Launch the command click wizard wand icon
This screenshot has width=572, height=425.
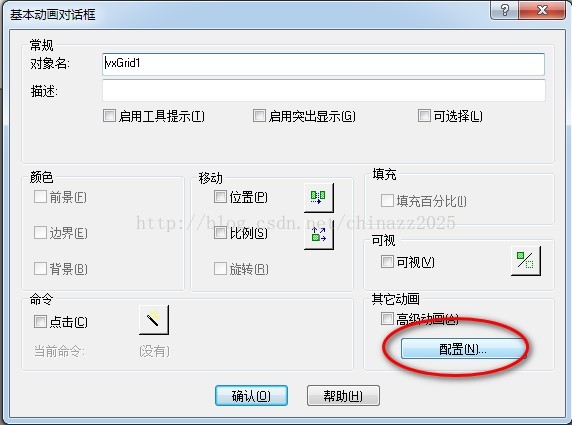(x=154, y=320)
